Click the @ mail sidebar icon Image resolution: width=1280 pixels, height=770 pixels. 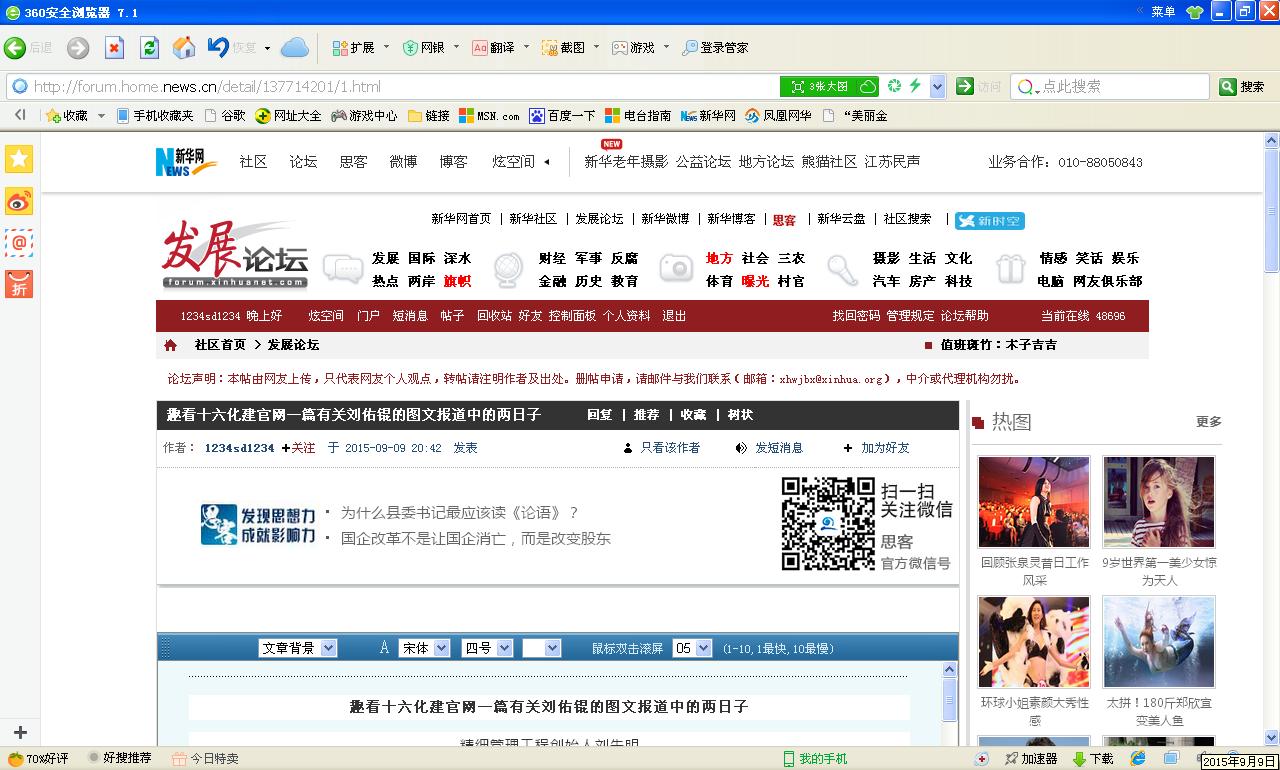pos(19,243)
